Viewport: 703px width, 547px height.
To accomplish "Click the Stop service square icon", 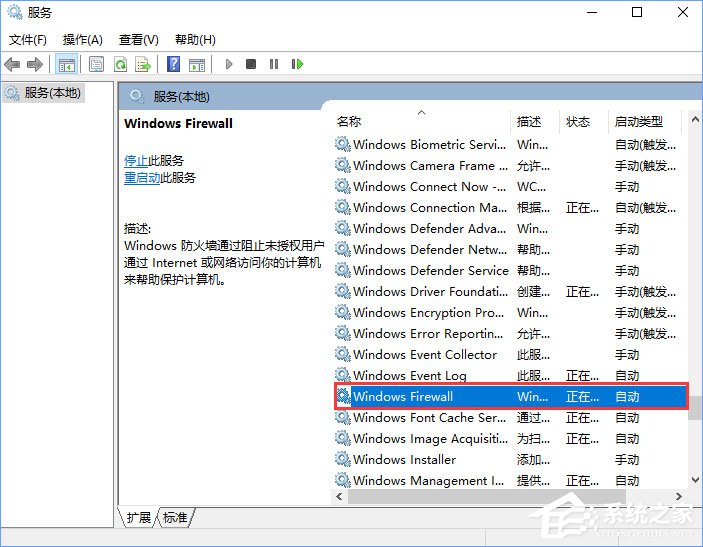I will click(251, 64).
